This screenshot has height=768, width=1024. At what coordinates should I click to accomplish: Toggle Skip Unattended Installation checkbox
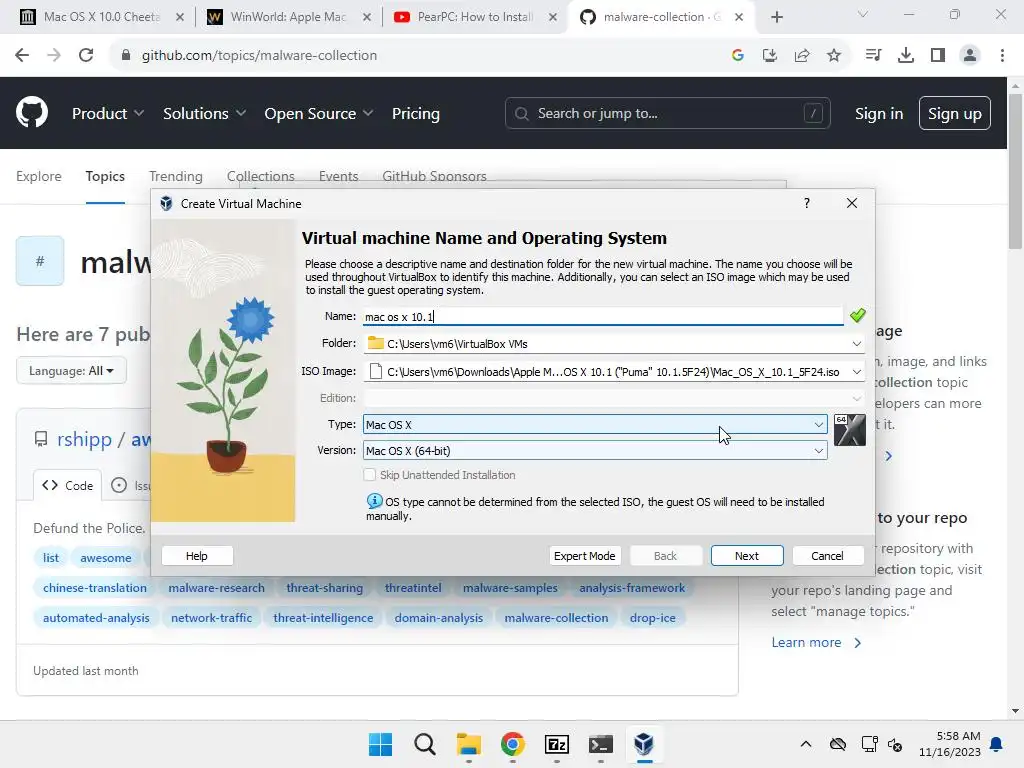click(x=370, y=475)
